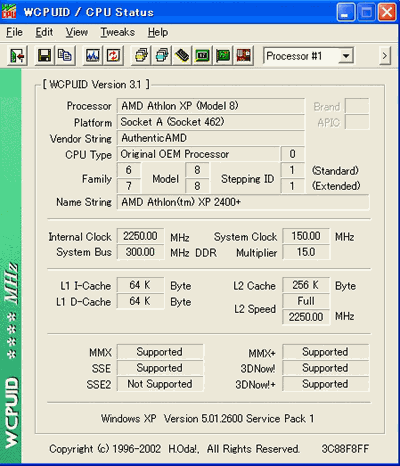Click the SSE2 Not Supported box
400x466 pixels.
click(x=160, y=384)
